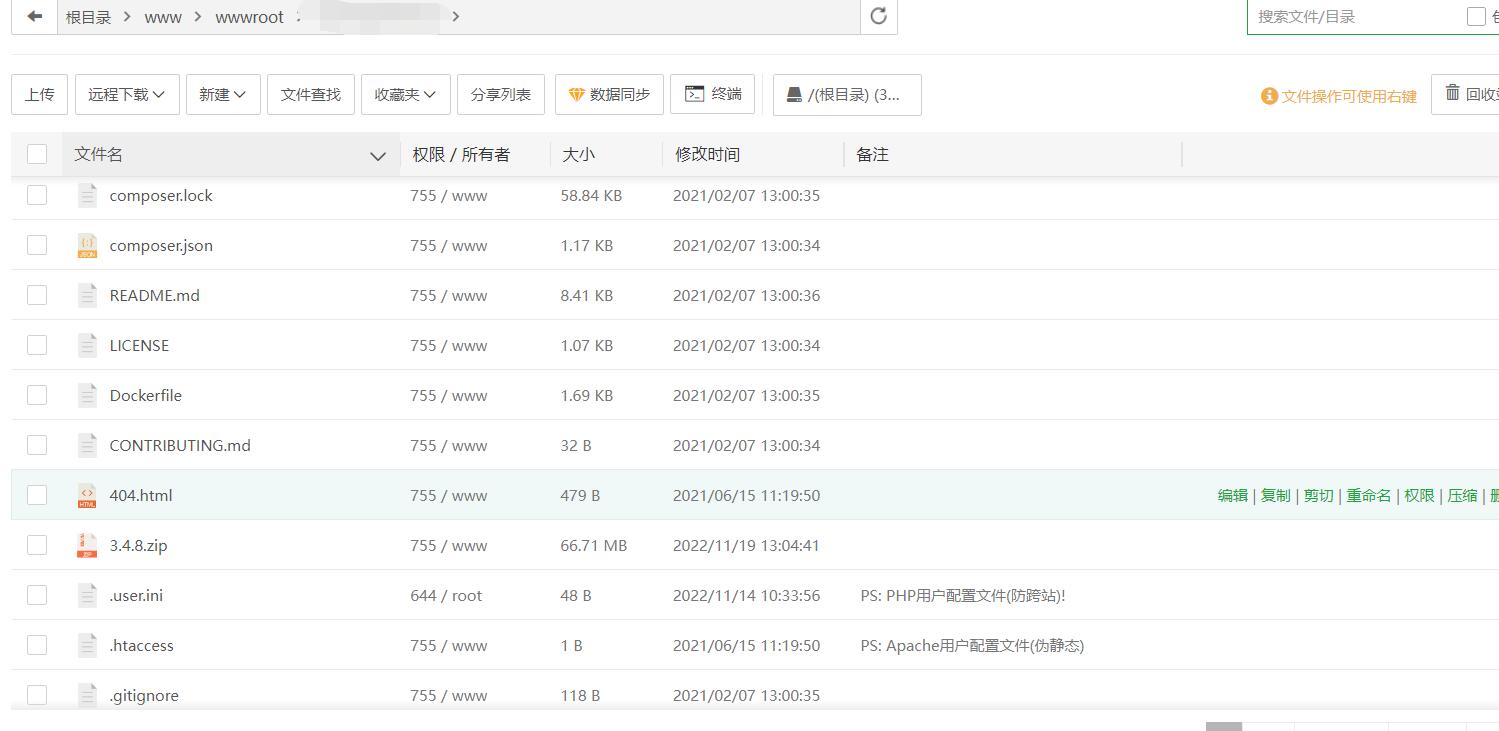Click the README.md file name
This screenshot has height=731, width=1499.
pyautogui.click(x=155, y=295)
